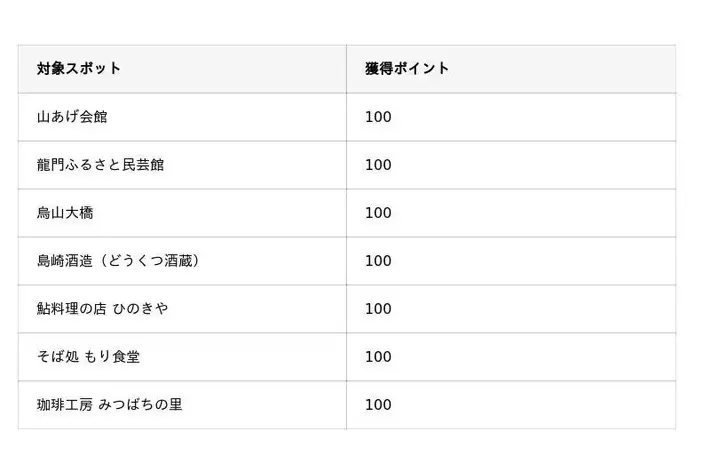
Task: Click the 100 points for 烏山大橋
Action: click(378, 213)
